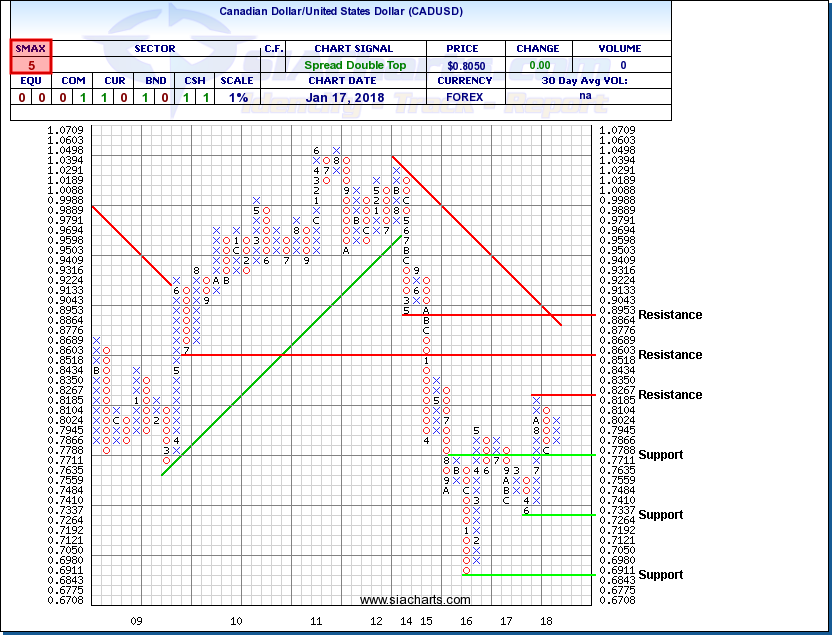Click the SECTOR header cell
Screen dimensions: 832x635
(154, 48)
